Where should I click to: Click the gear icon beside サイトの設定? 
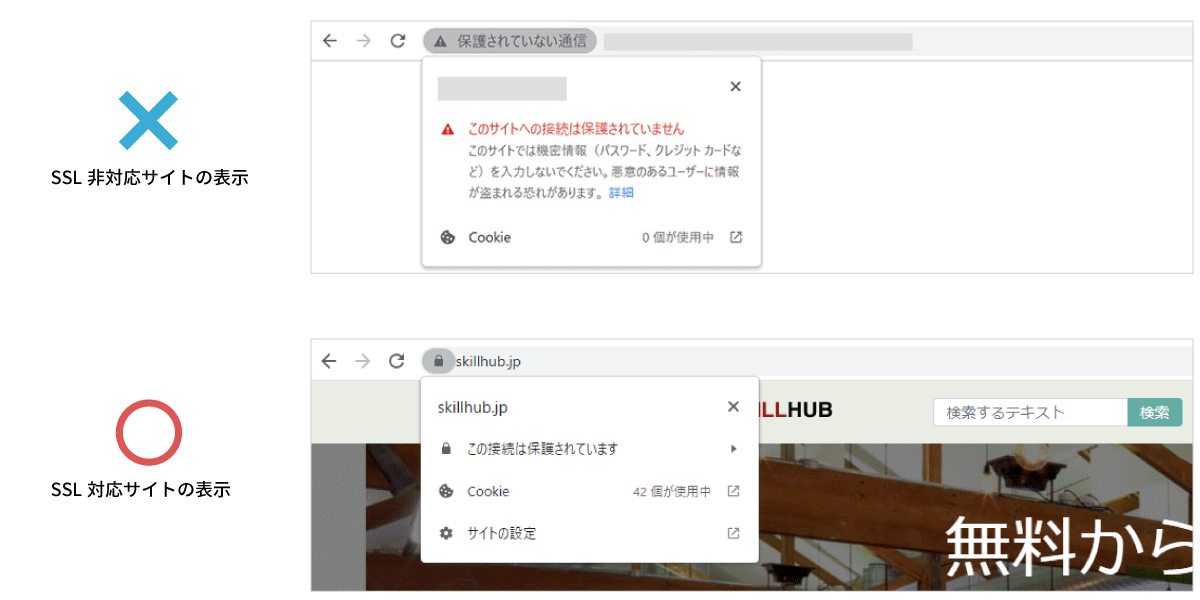(446, 534)
